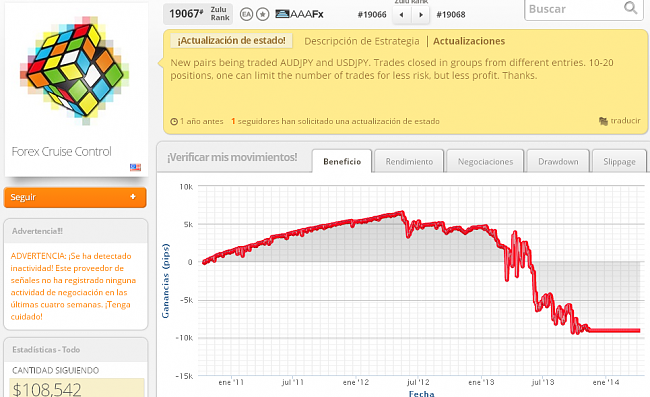The height and width of the screenshot is (397, 650).
Task: Click the CANTIDAD SIGUIENDO label
Action: tap(56, 370)
